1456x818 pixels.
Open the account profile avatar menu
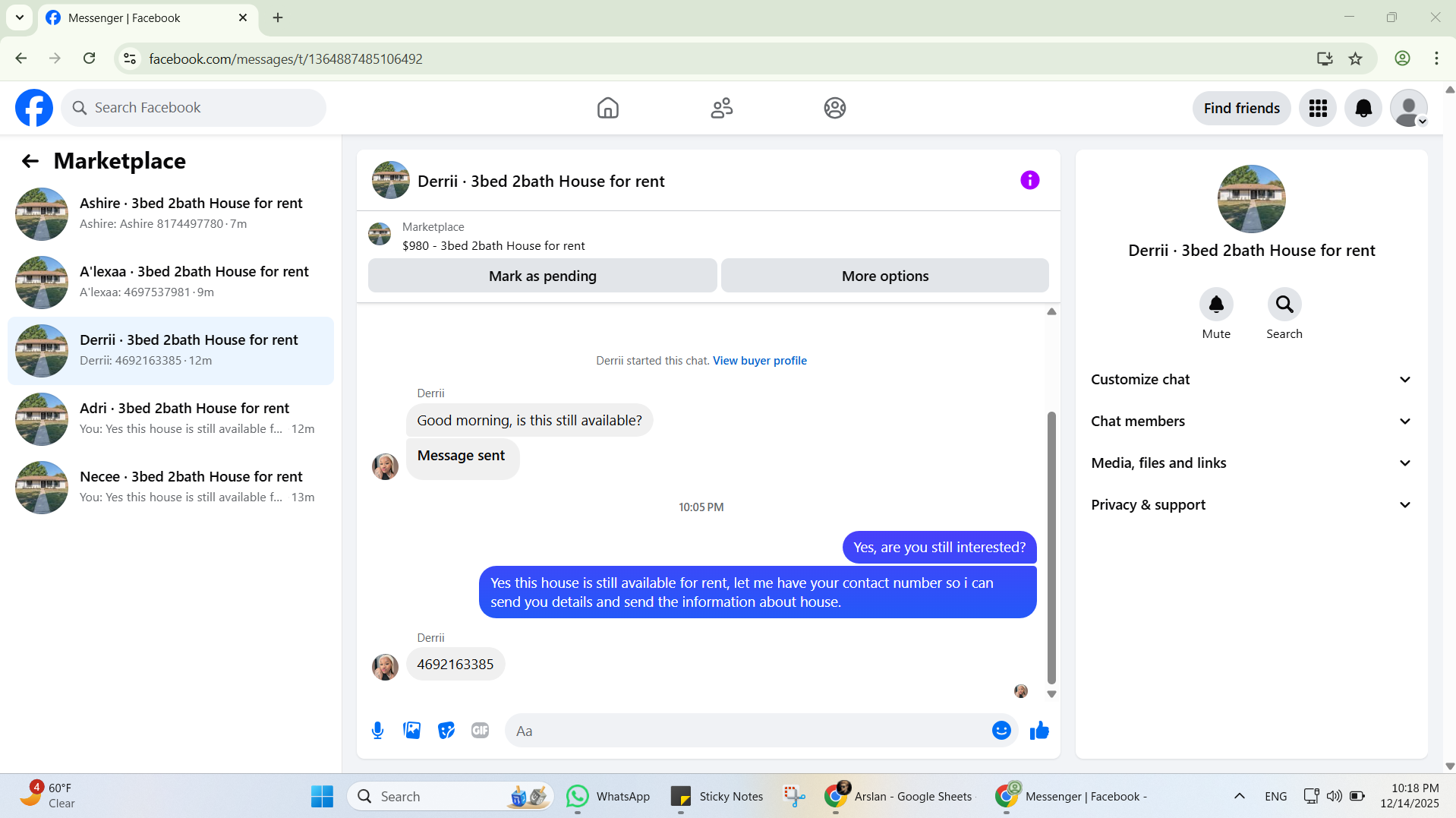tap(1409, 109)
